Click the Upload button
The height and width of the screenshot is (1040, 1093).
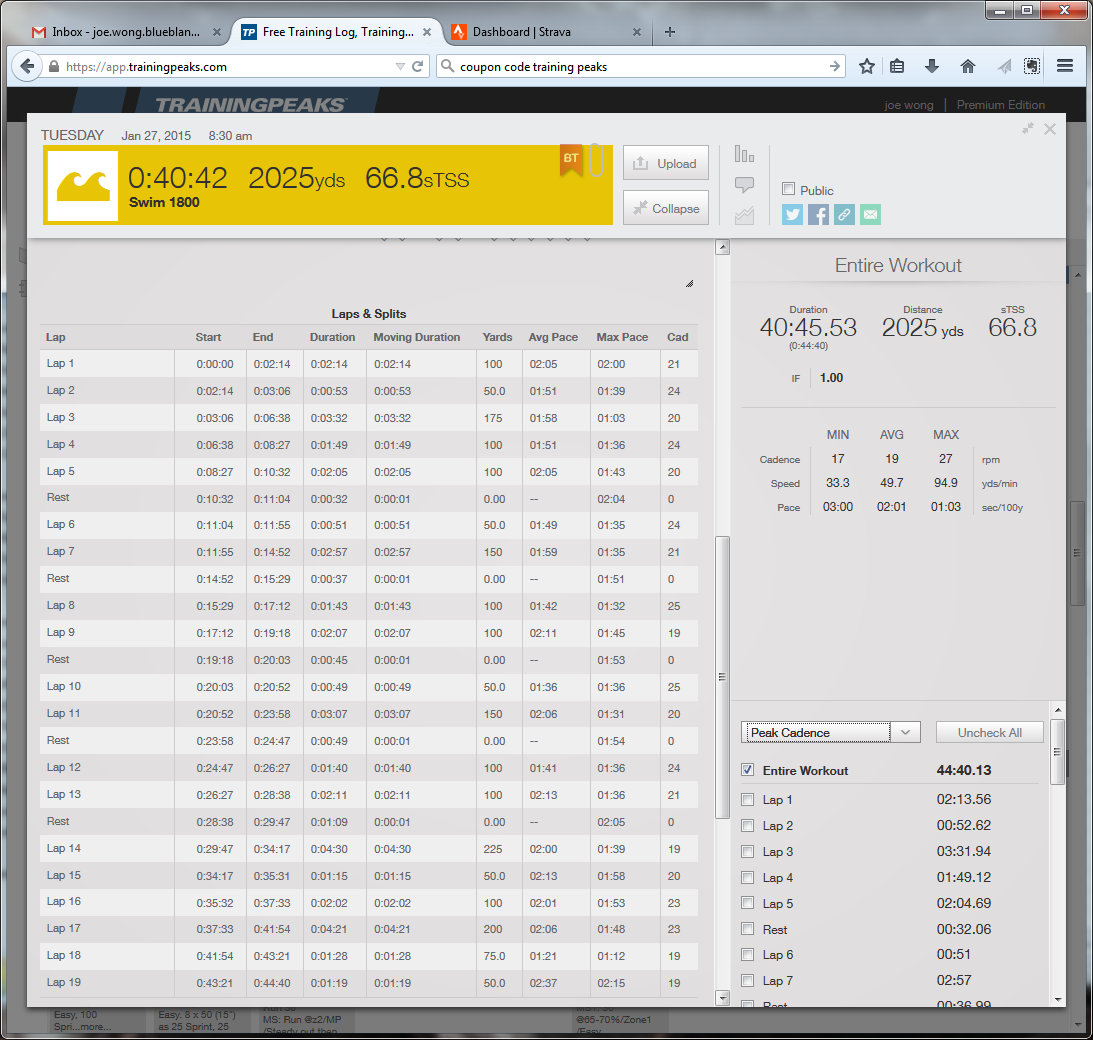coord(665,163)
